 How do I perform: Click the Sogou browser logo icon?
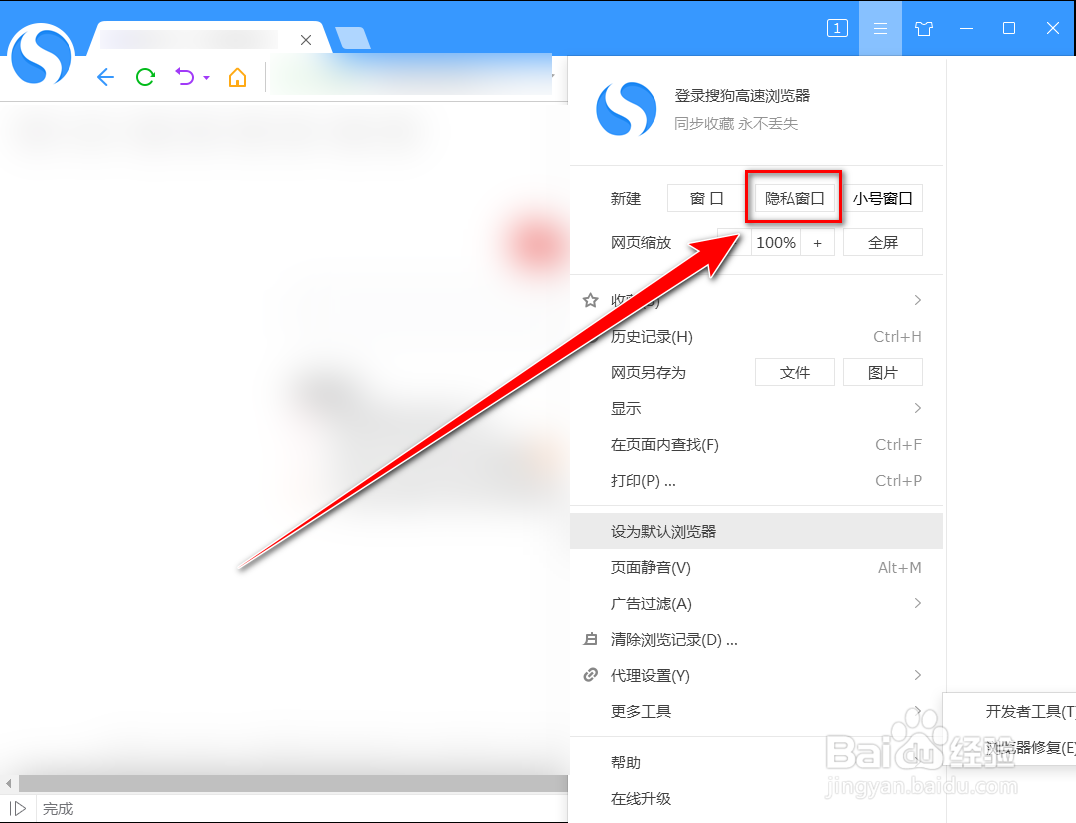click(x=40, y=55)
